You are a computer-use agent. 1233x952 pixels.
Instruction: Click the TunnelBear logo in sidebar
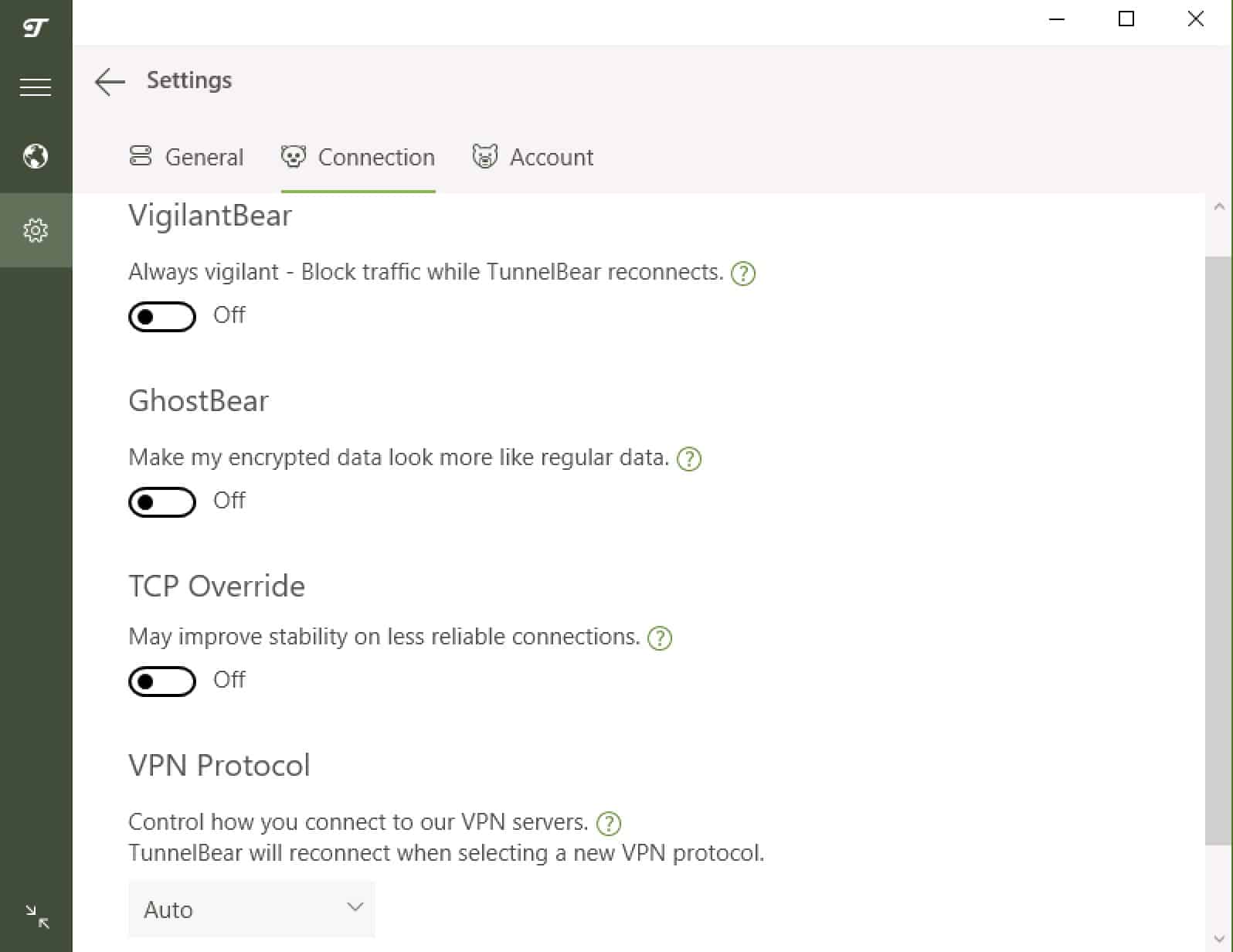pyautogui.click(x=36, y=28)
